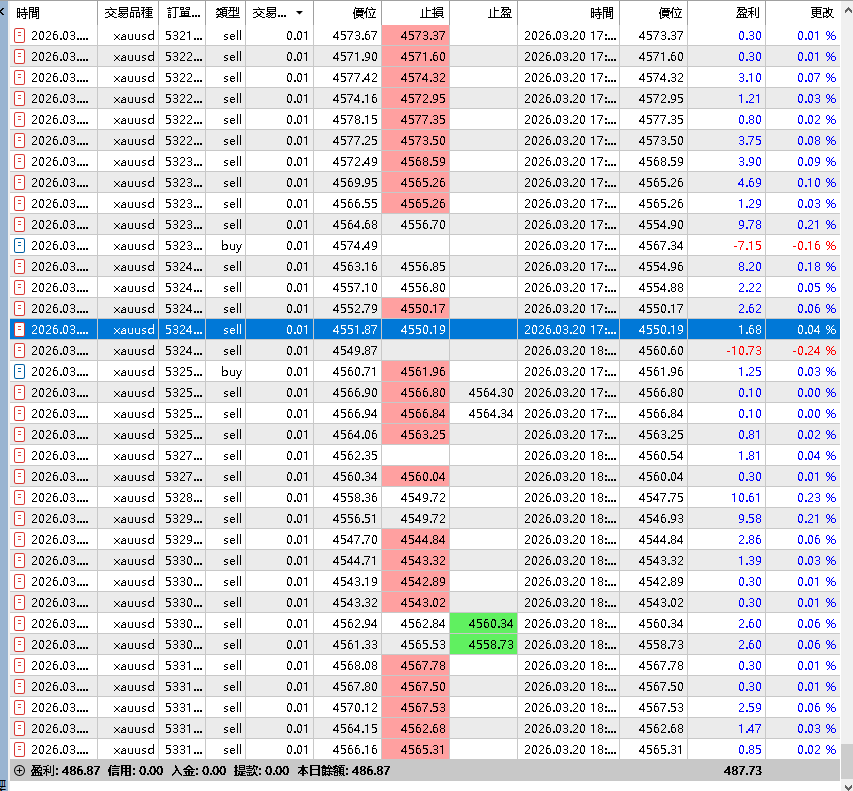
Task: Click the 9.58 profit value
Action: [749, 519]
